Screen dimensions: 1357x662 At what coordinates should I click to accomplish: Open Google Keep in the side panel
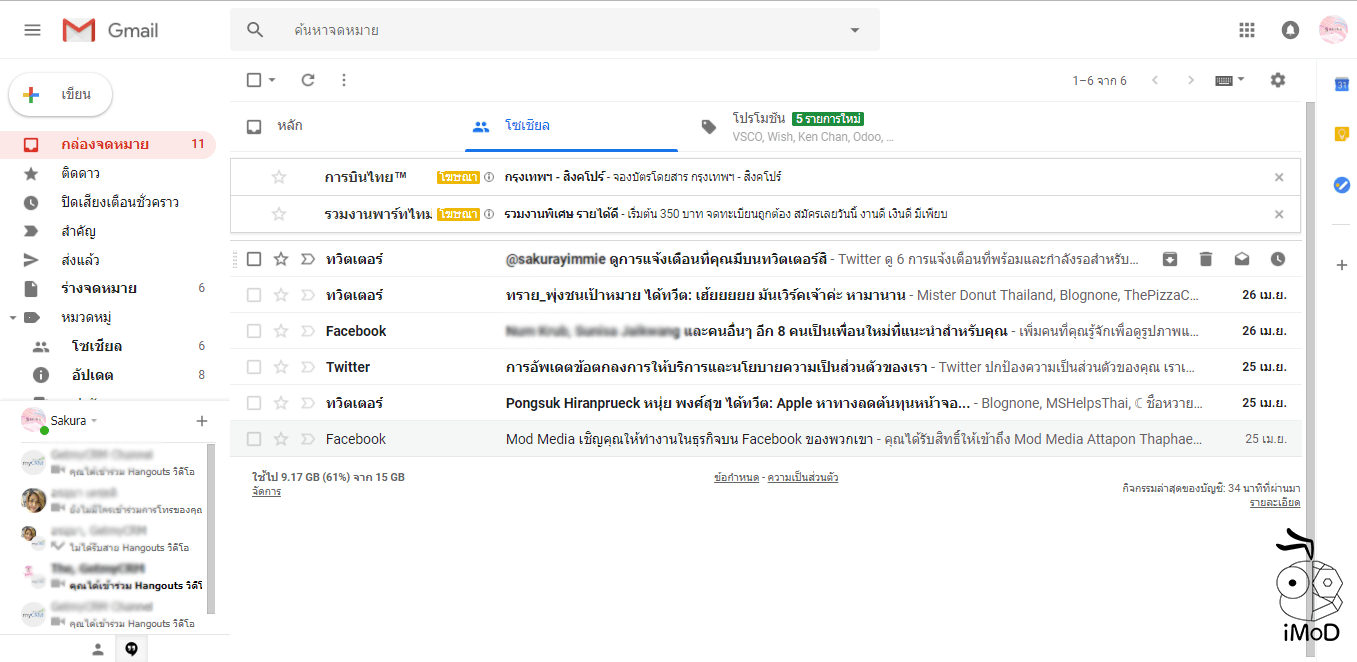(1341, 134)
